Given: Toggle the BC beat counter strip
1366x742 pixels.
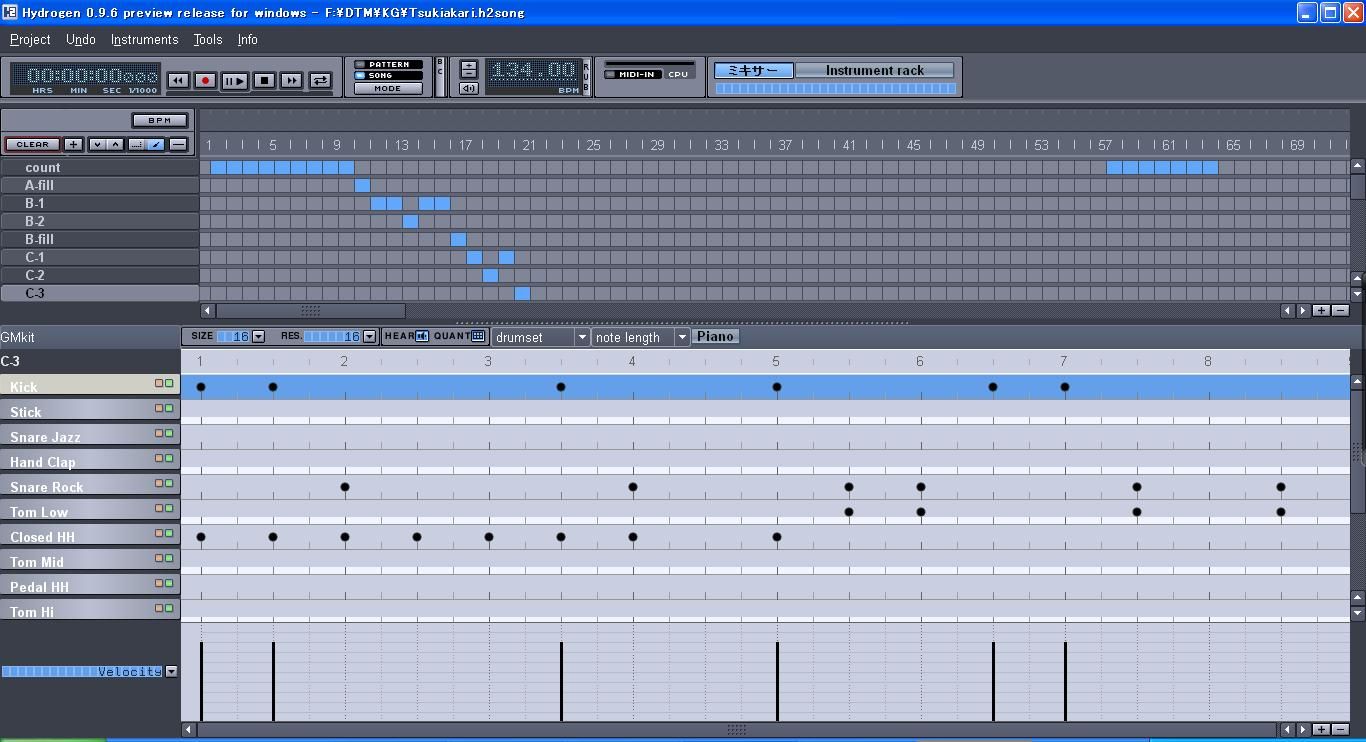Looking at the screenshot, I should point(441,77).
